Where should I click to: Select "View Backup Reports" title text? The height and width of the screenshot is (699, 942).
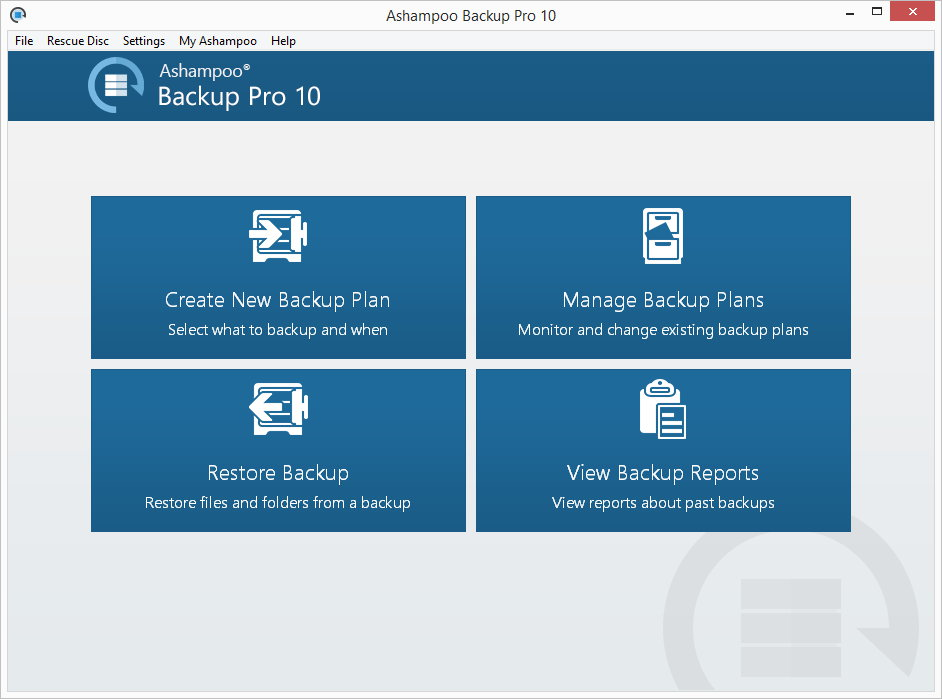pyautogui.click(x=663, y=473)
